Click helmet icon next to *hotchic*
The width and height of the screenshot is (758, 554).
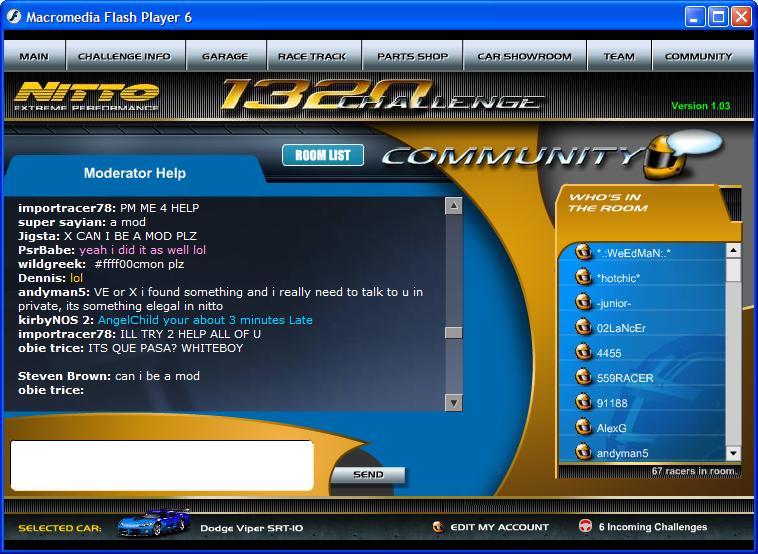pos(583,277)
